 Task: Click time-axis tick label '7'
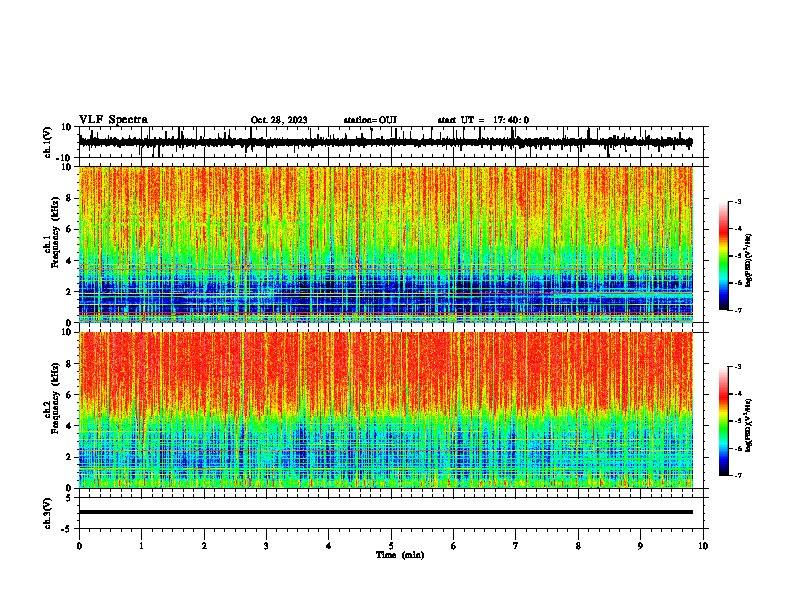pos(516,546)
